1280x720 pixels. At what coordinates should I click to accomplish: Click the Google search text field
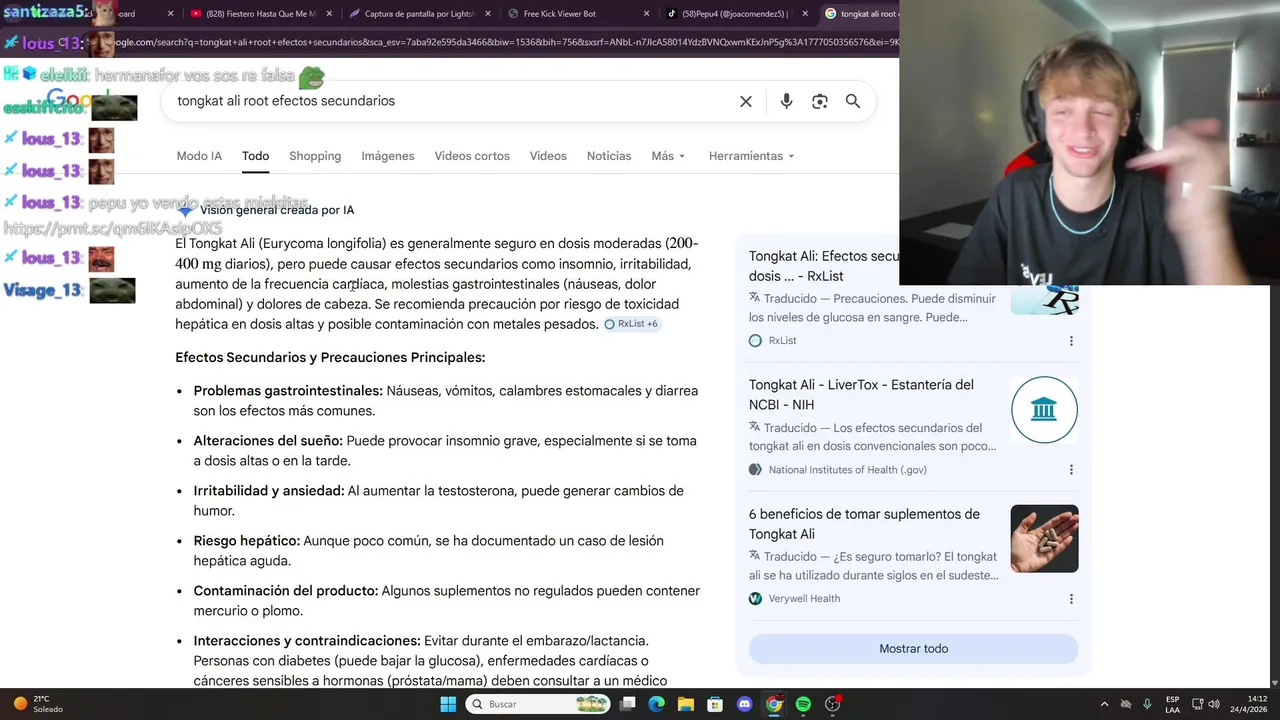click(x=450, y=101)
